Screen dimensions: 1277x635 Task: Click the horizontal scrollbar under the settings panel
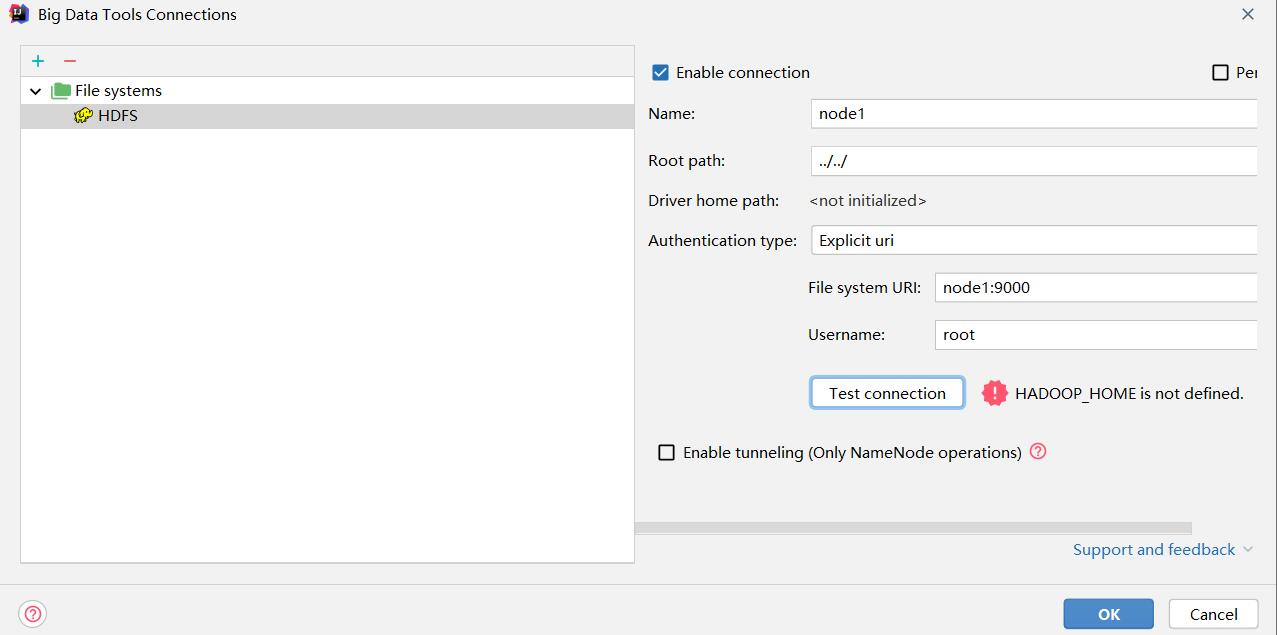[913, 528]
